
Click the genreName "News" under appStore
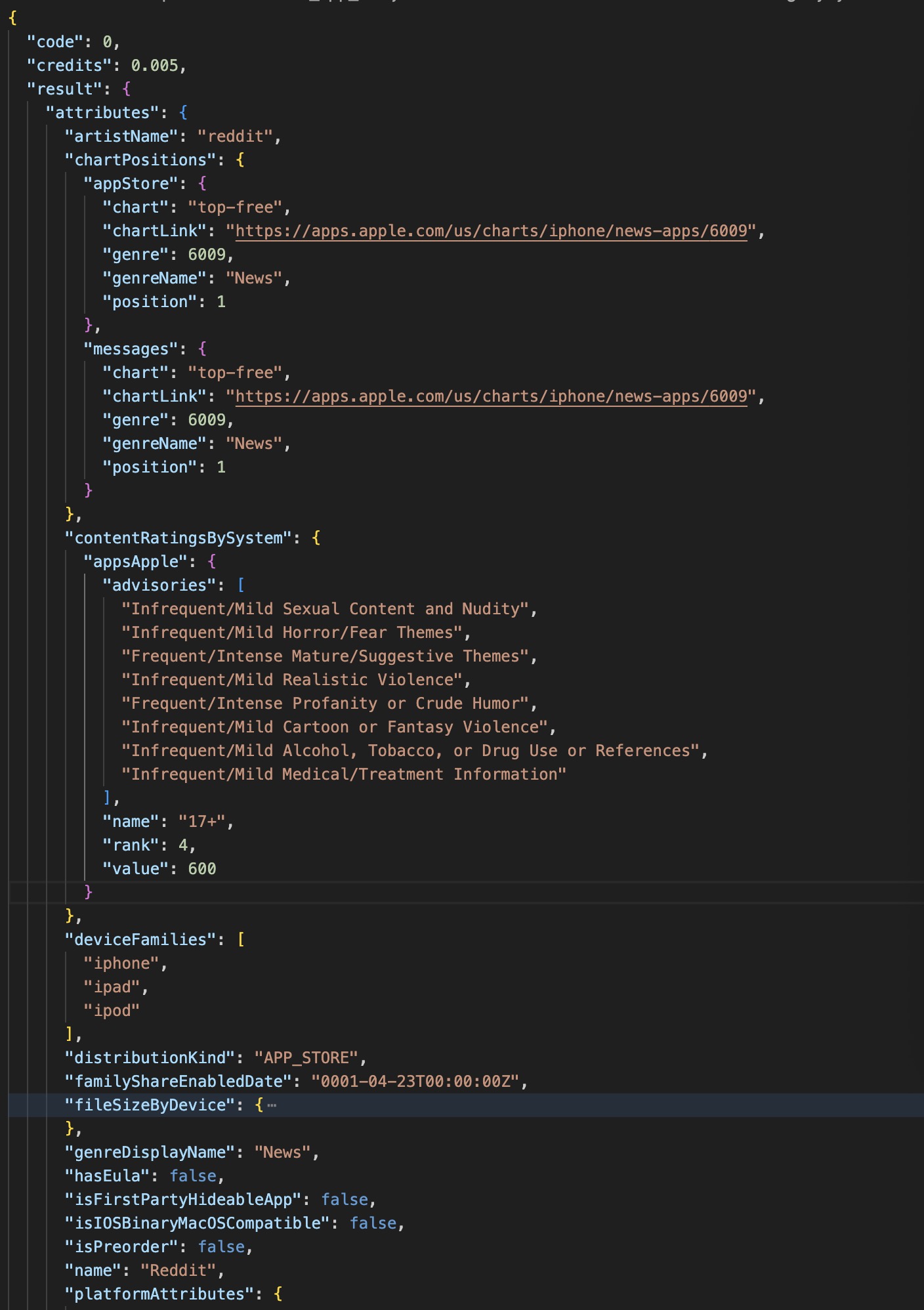coord(255,278)
